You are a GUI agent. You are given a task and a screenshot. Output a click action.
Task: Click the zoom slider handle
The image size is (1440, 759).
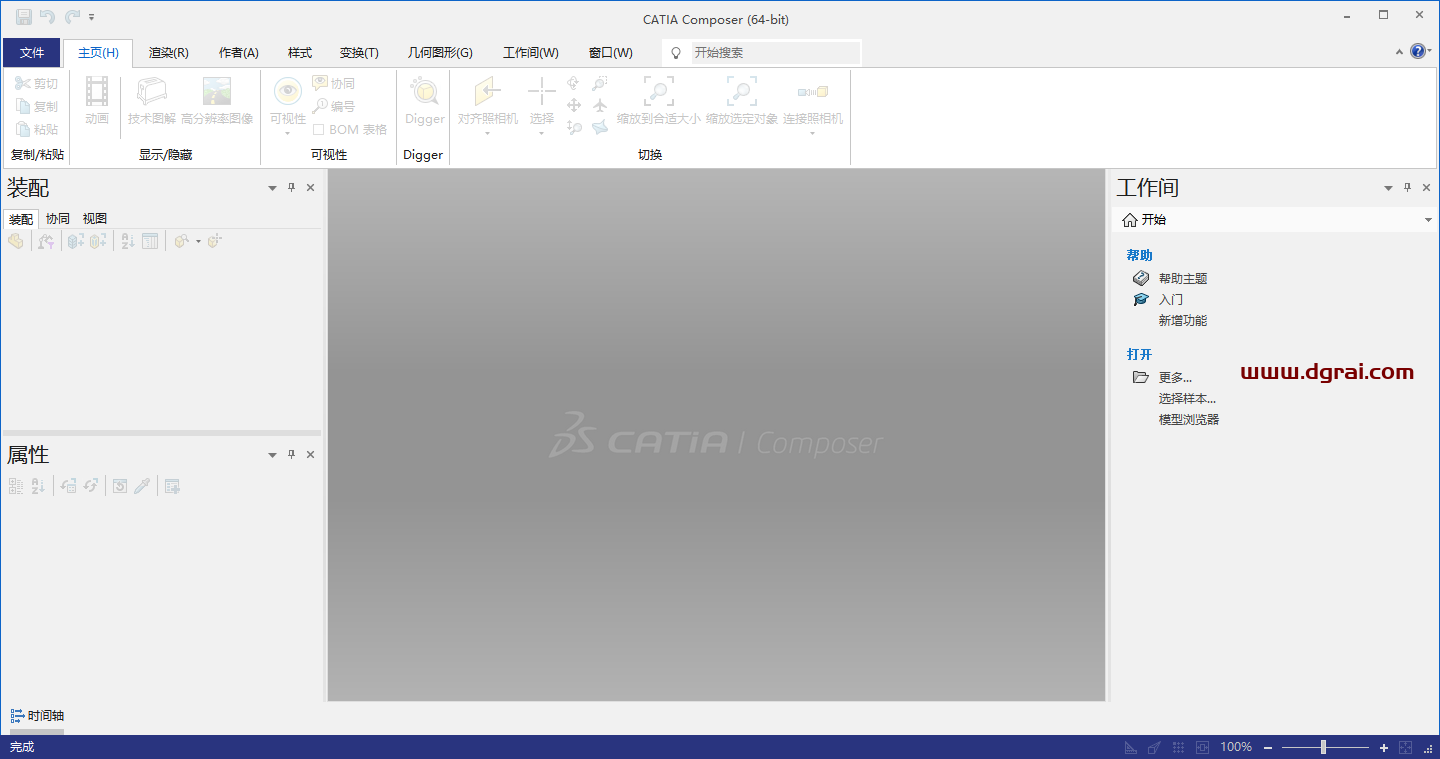(x=1323, y=747)
